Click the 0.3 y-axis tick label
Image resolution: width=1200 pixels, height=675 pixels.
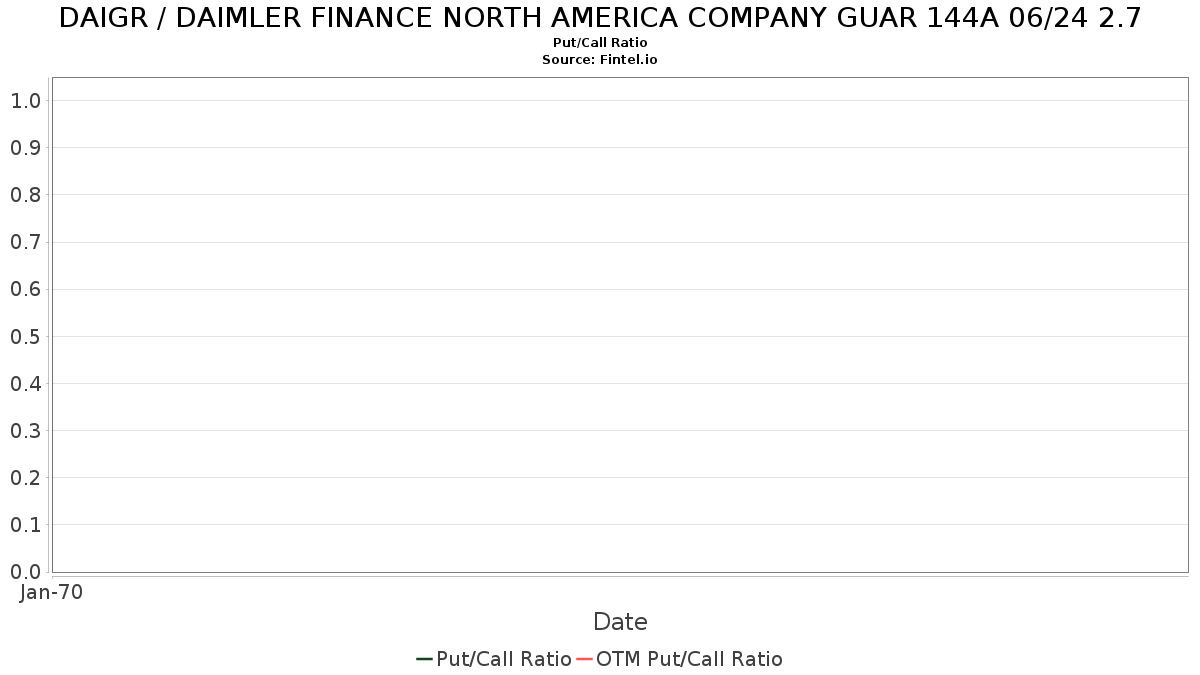[25, 431]
